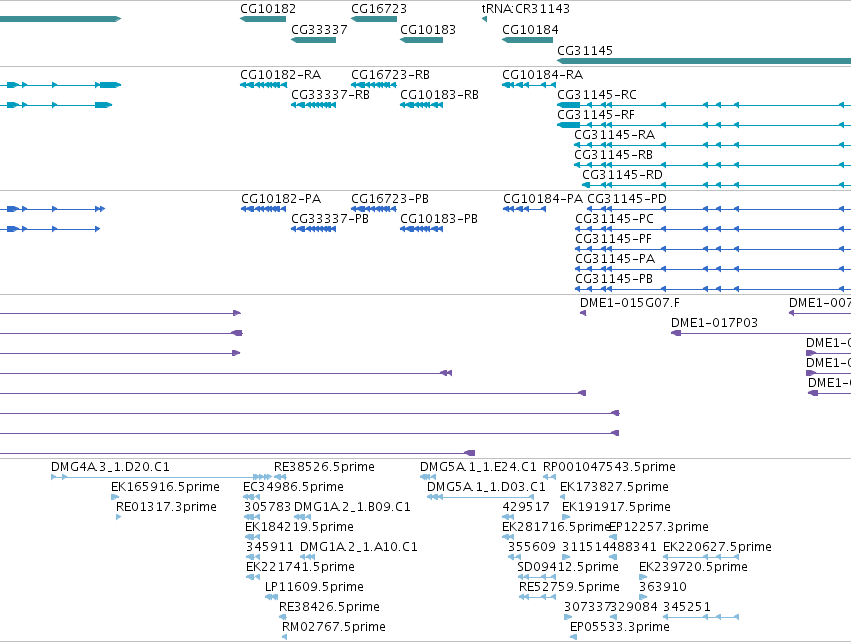Screen dimensions: 851x642
Task: Select protein CG33337-PB
Action: point(330,219)
